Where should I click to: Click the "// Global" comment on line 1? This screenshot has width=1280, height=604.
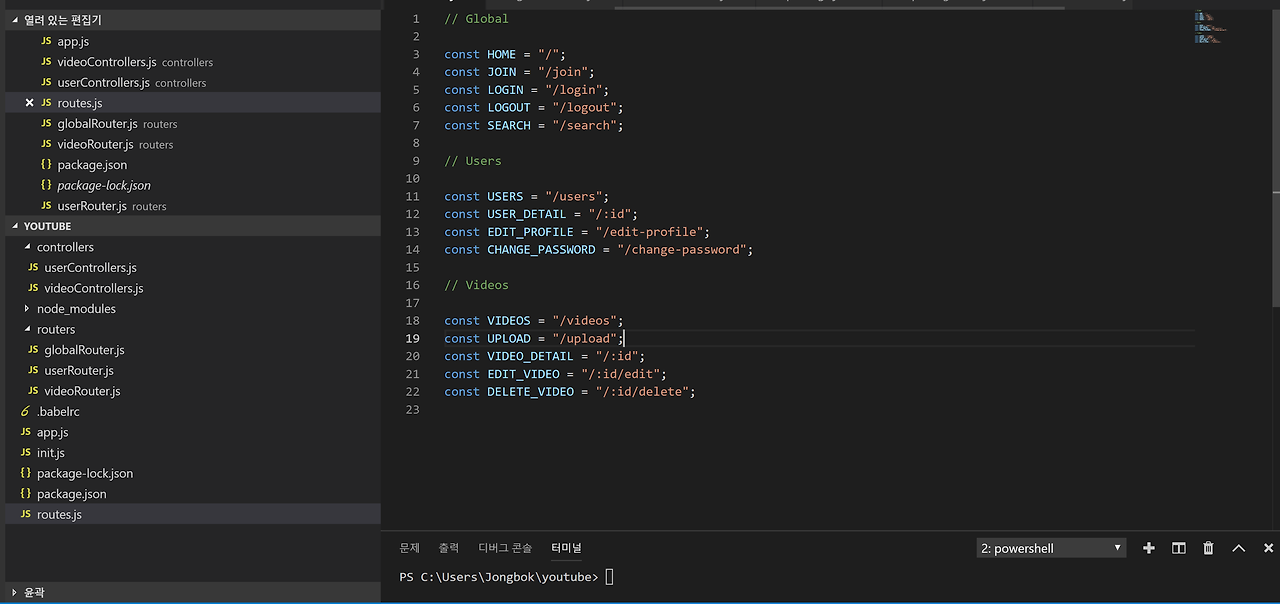pyautogui.click(x=476, y=19)
